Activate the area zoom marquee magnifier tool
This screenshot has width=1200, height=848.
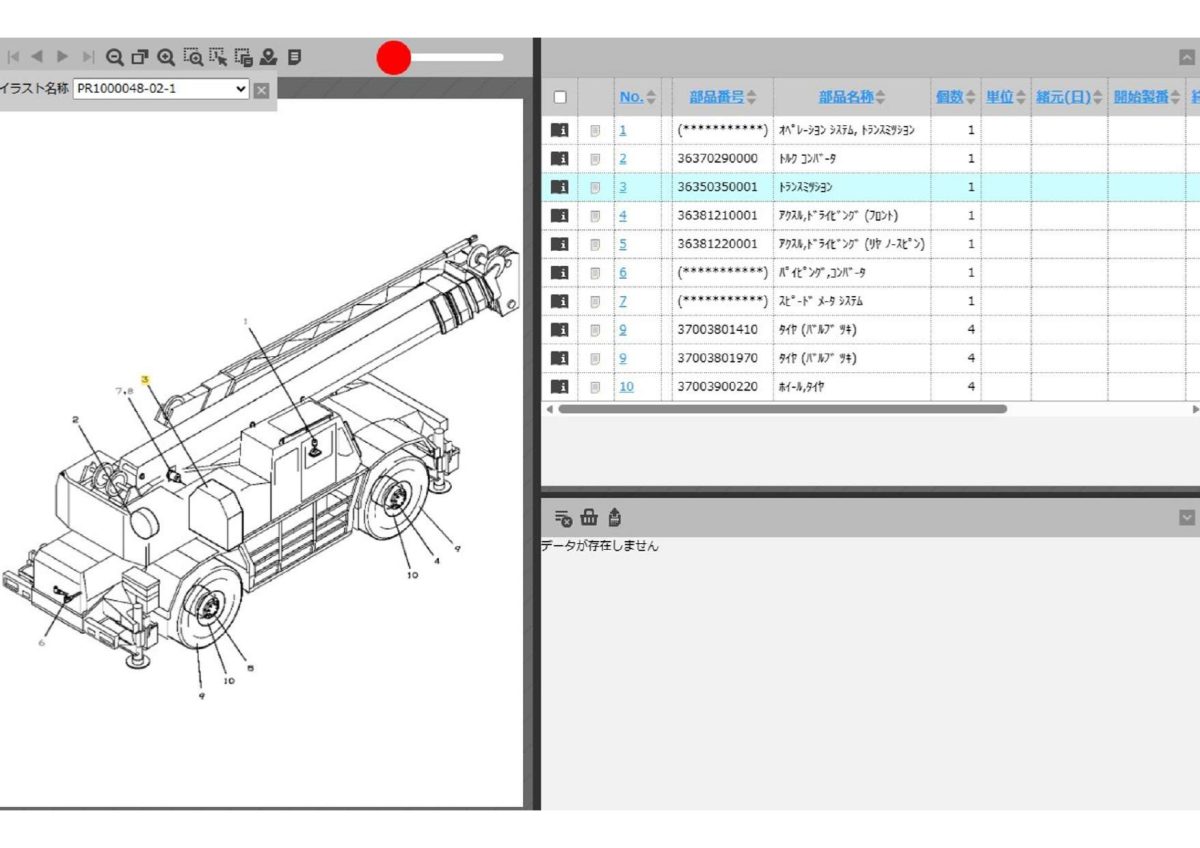[x=193, y=57]
